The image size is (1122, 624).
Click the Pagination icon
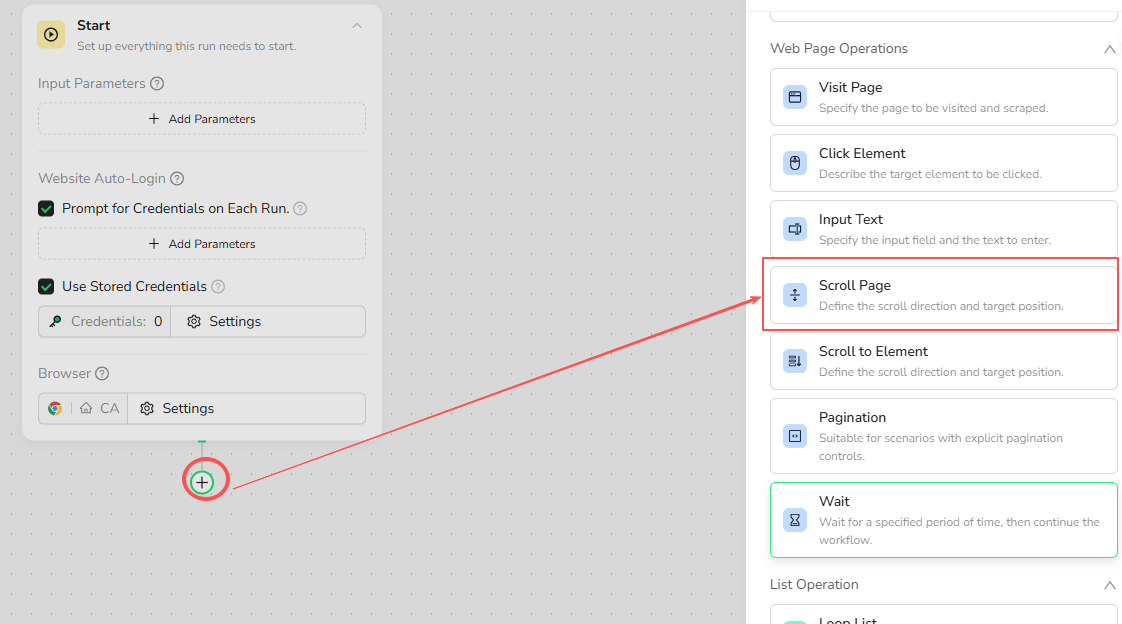coord(795,436)
